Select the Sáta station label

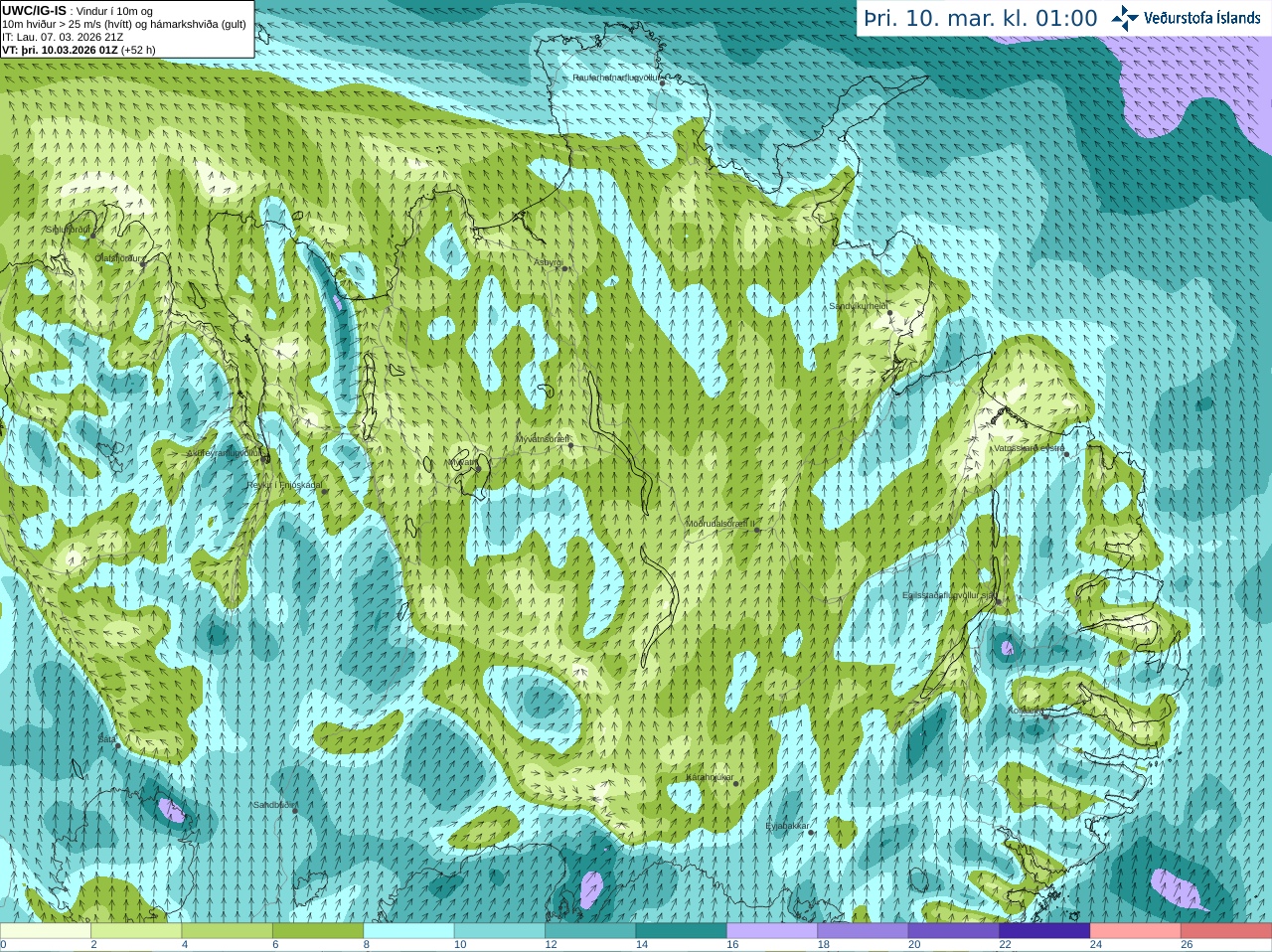106,739
